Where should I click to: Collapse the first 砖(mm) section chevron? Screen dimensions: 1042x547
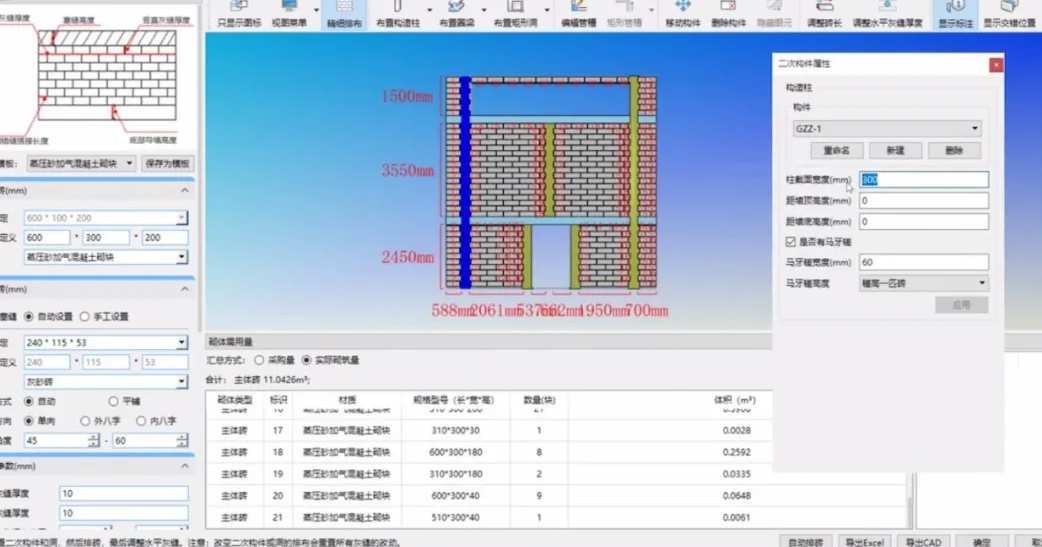(x=185, y=191)
